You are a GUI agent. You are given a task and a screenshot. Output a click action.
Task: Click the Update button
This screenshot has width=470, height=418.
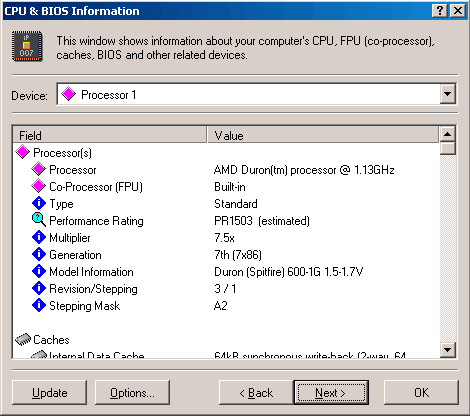pos(49,393)
